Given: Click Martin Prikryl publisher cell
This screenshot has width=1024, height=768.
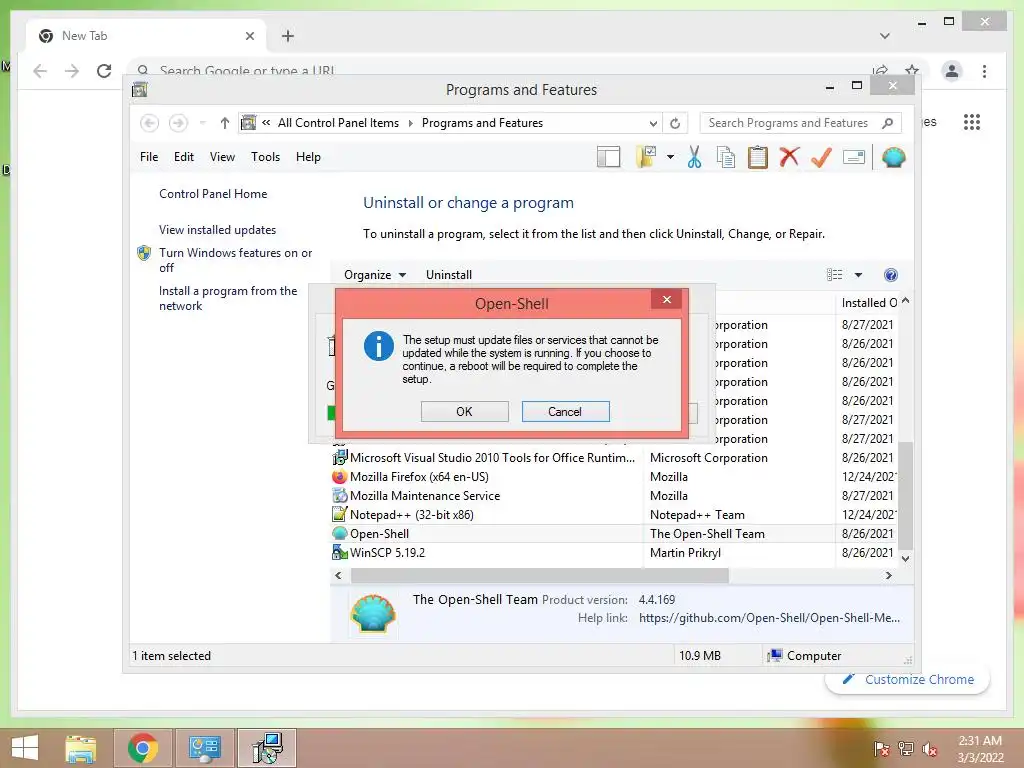Looking at the screenshot, I should tap(685, 552).
